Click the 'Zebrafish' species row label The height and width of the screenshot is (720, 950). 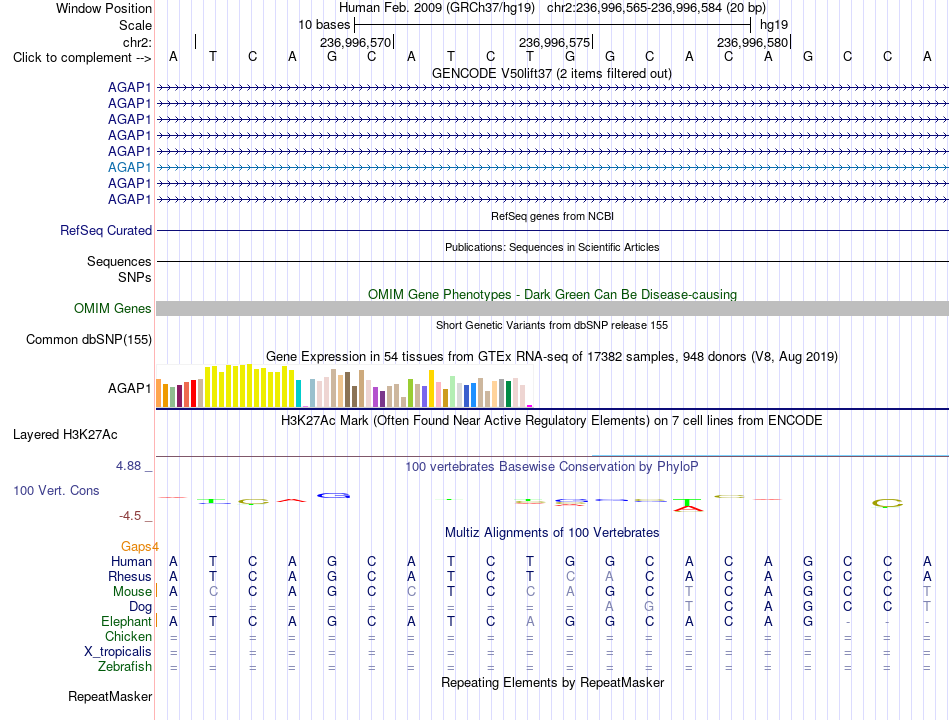124,667
